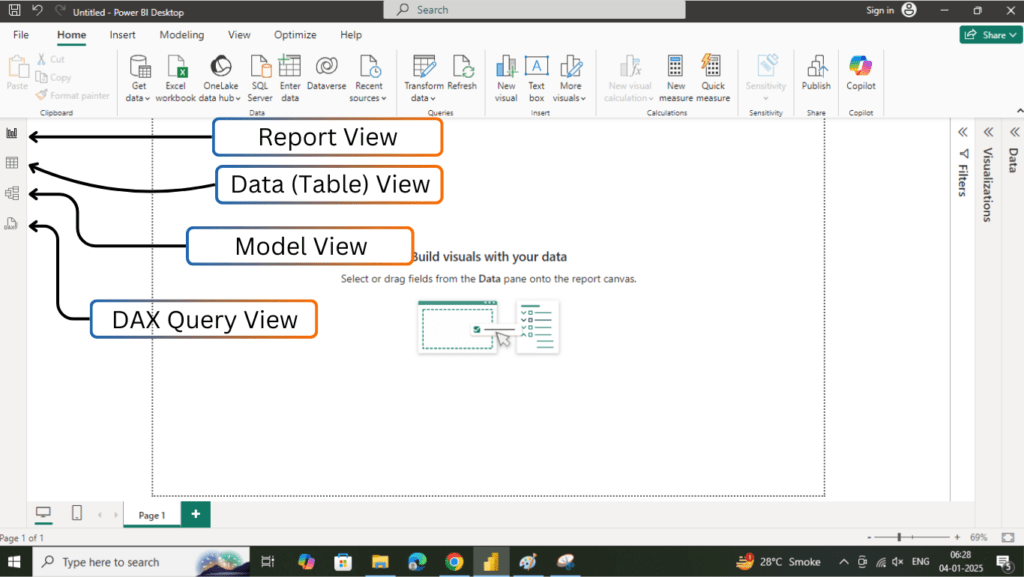Open Google Chrome from taskbar

click(455, 561)
